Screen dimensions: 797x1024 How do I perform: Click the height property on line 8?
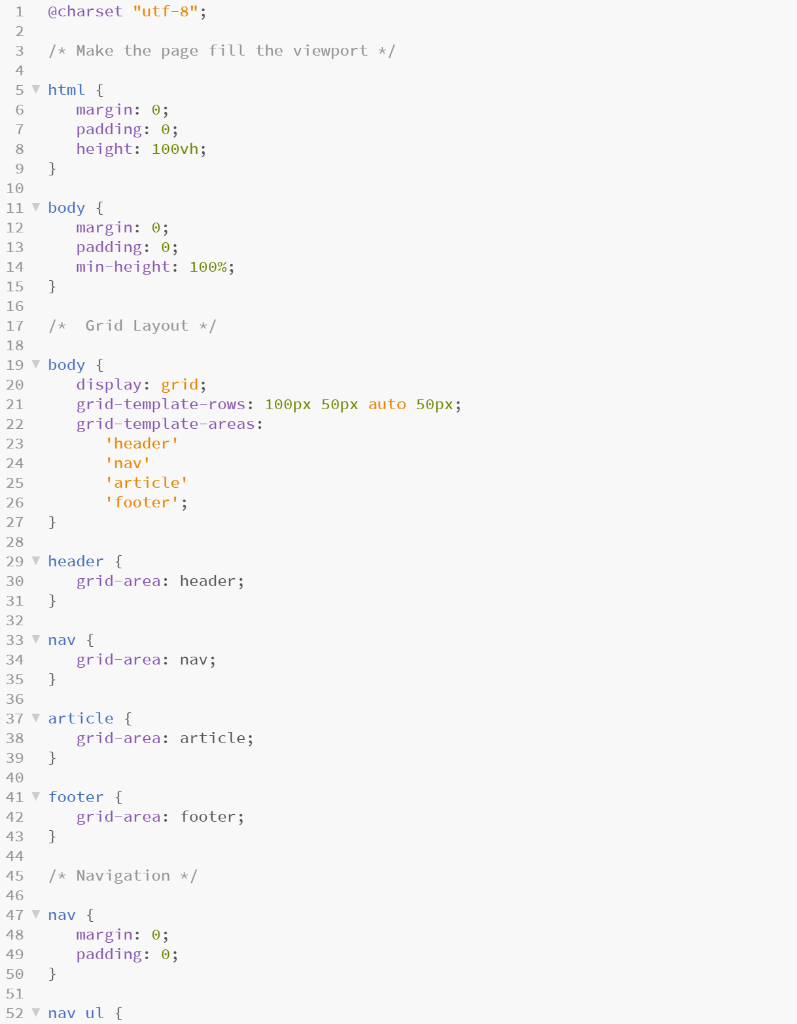104,149
